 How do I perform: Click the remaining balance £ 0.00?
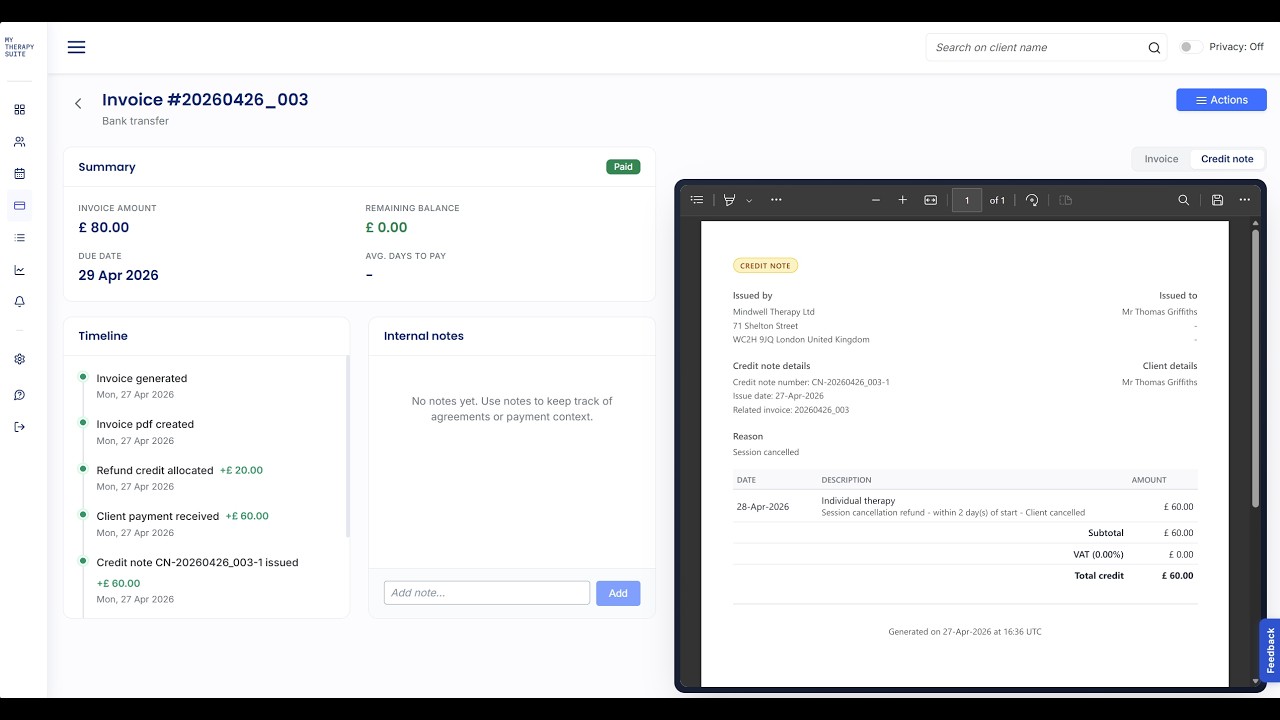(x=386, y=227)
